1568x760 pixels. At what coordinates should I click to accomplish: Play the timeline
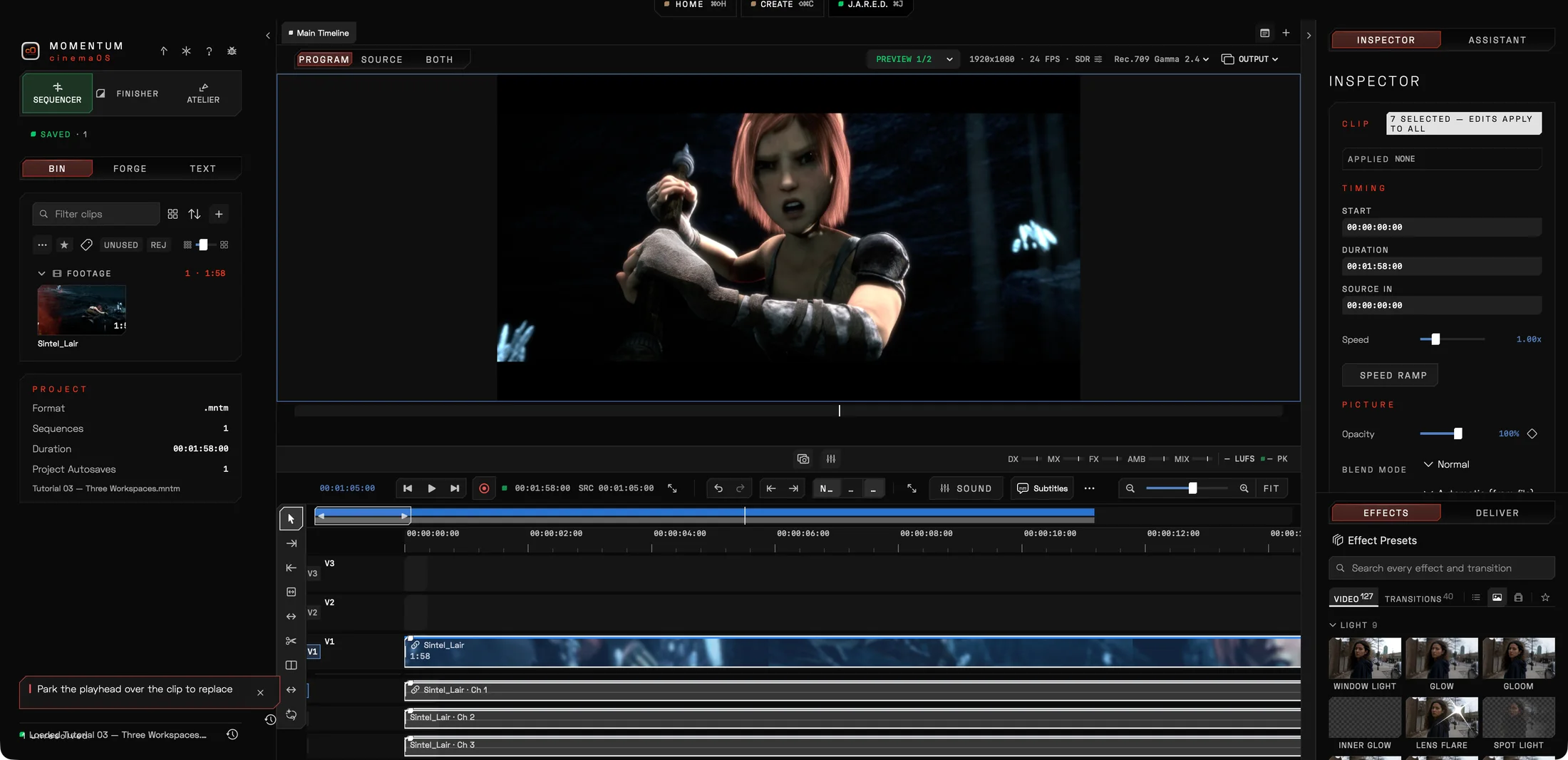(x=431, y=488)
